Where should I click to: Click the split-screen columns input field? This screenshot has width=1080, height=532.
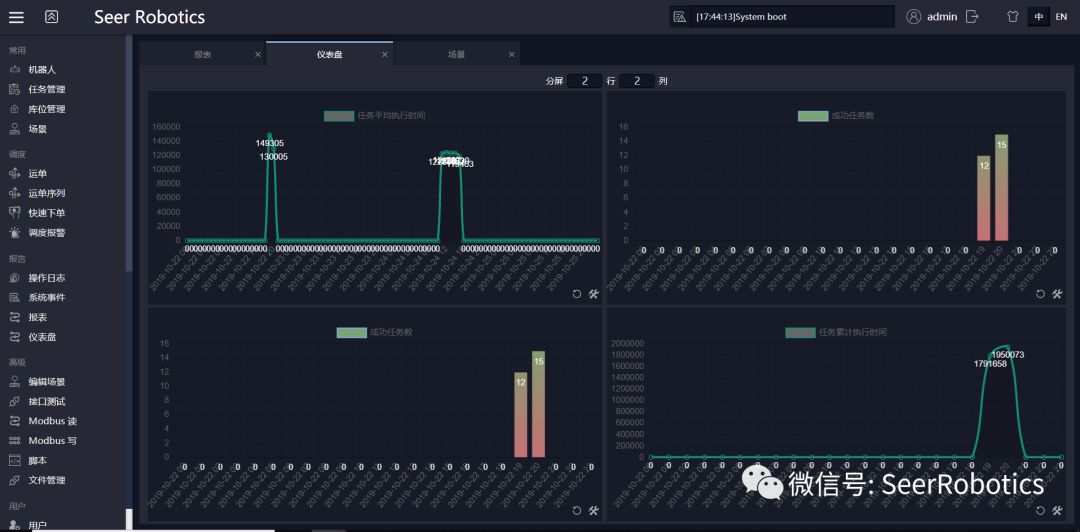[x=637, y=81]
